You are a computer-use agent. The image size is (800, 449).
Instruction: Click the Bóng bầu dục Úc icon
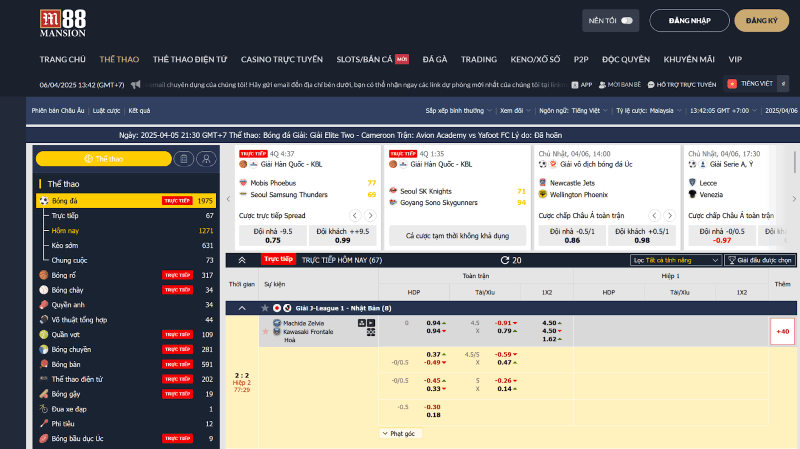(x=44, y=438)
